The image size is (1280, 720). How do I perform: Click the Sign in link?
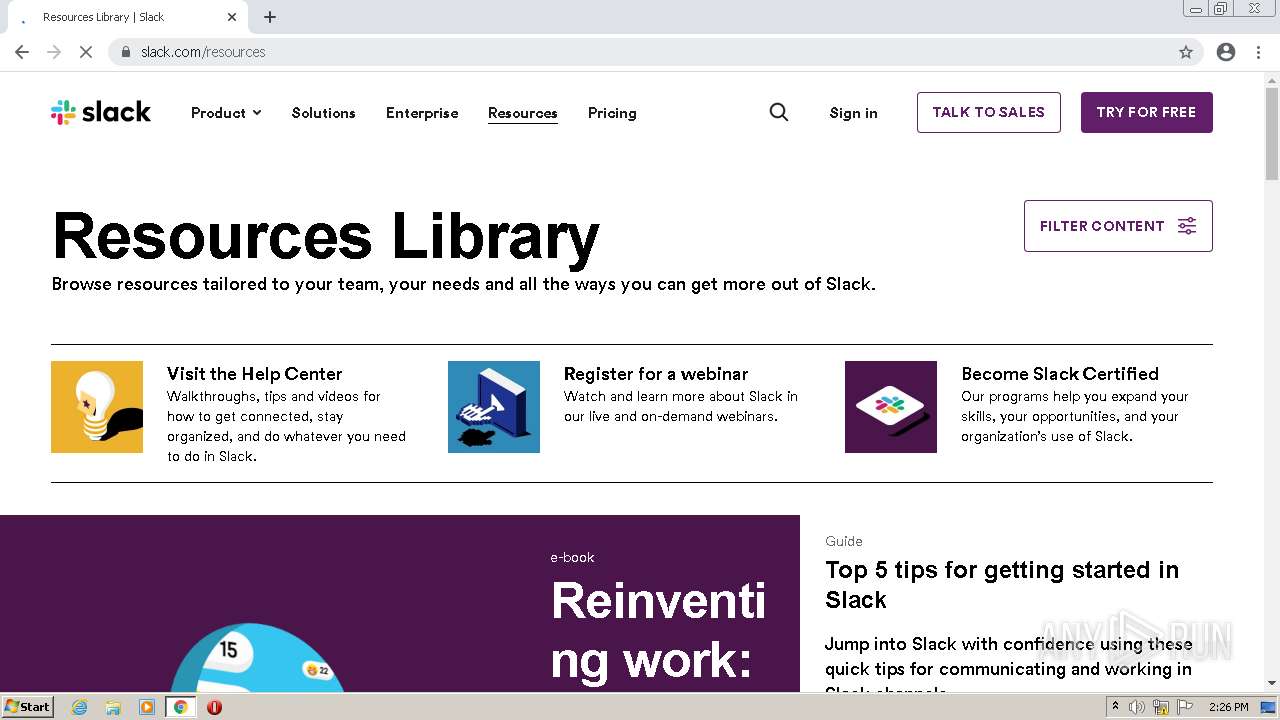coord(853,113)
